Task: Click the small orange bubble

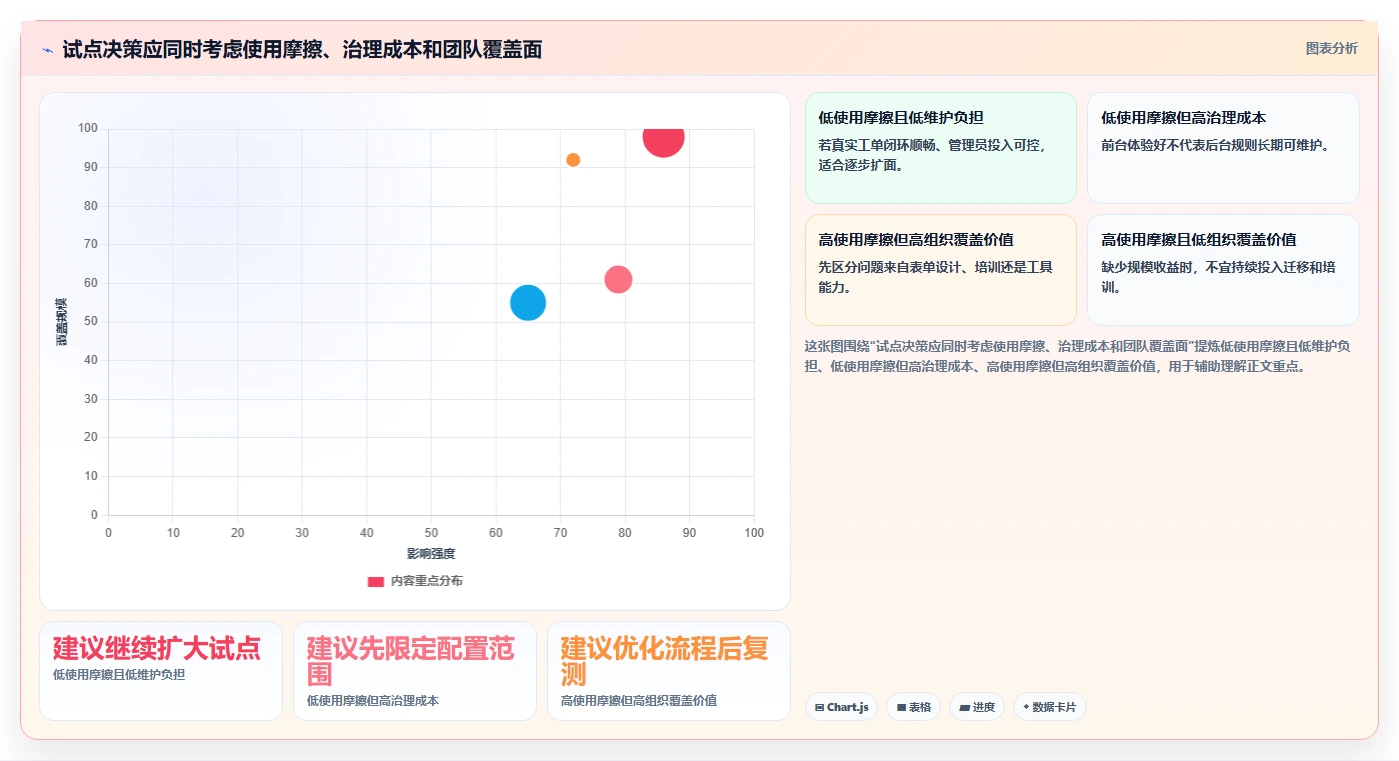Action: (573, 160)
